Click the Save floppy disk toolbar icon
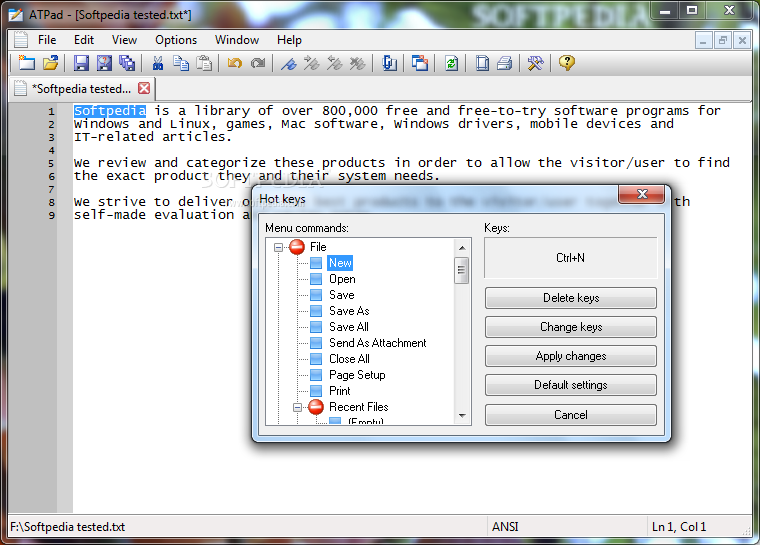 [x=81, y=63]
